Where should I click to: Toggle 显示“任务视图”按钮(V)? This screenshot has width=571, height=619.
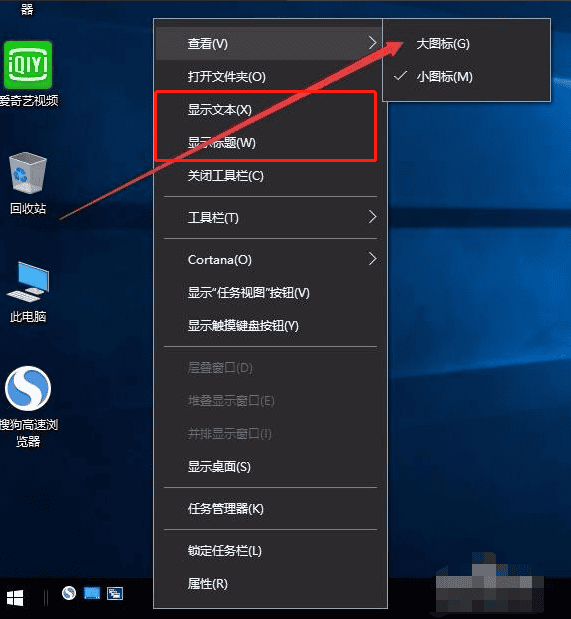click(268, 293)
